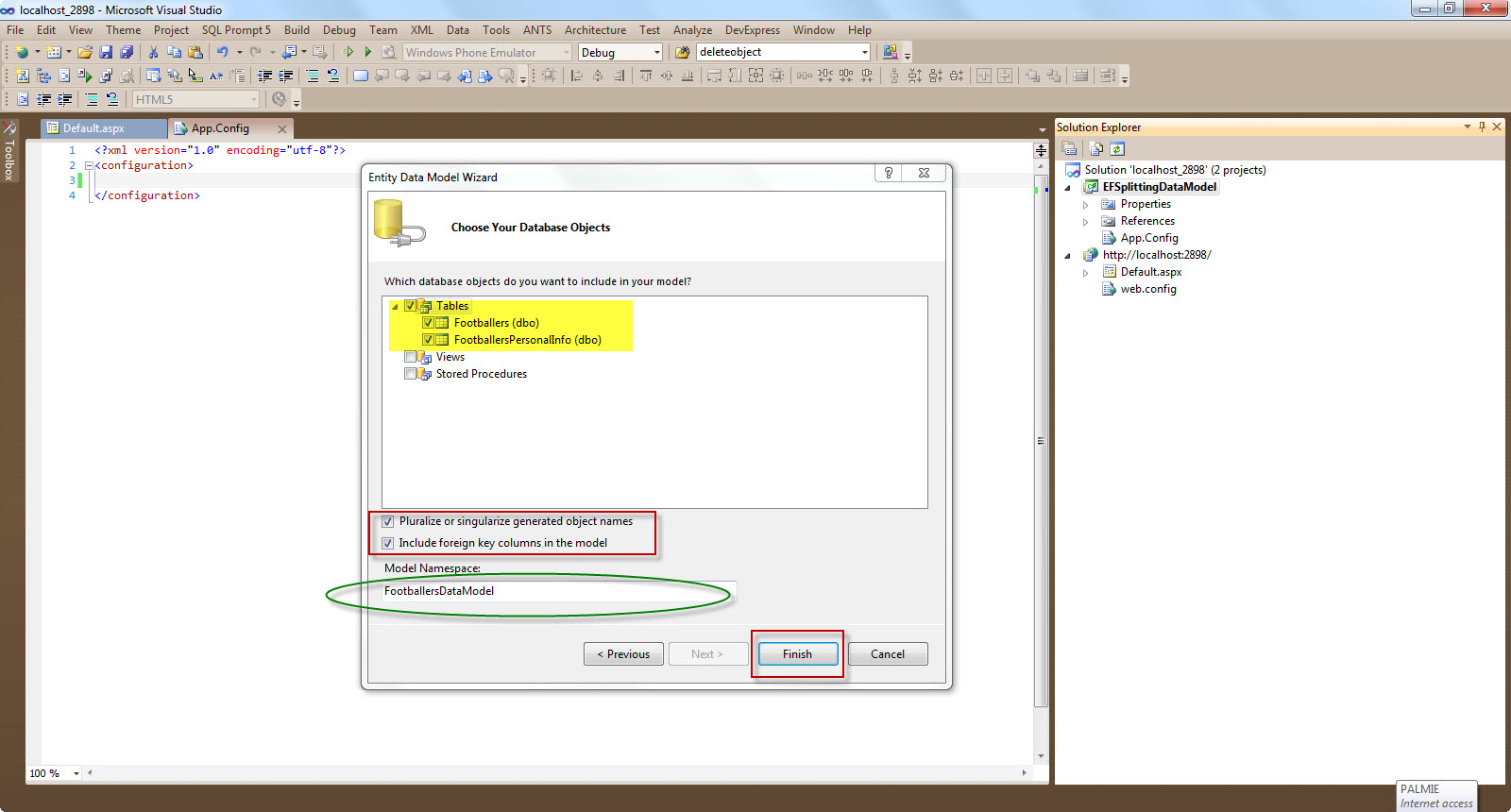
Task: Click the wizard help question mark icon
Action: pos(888,173)
